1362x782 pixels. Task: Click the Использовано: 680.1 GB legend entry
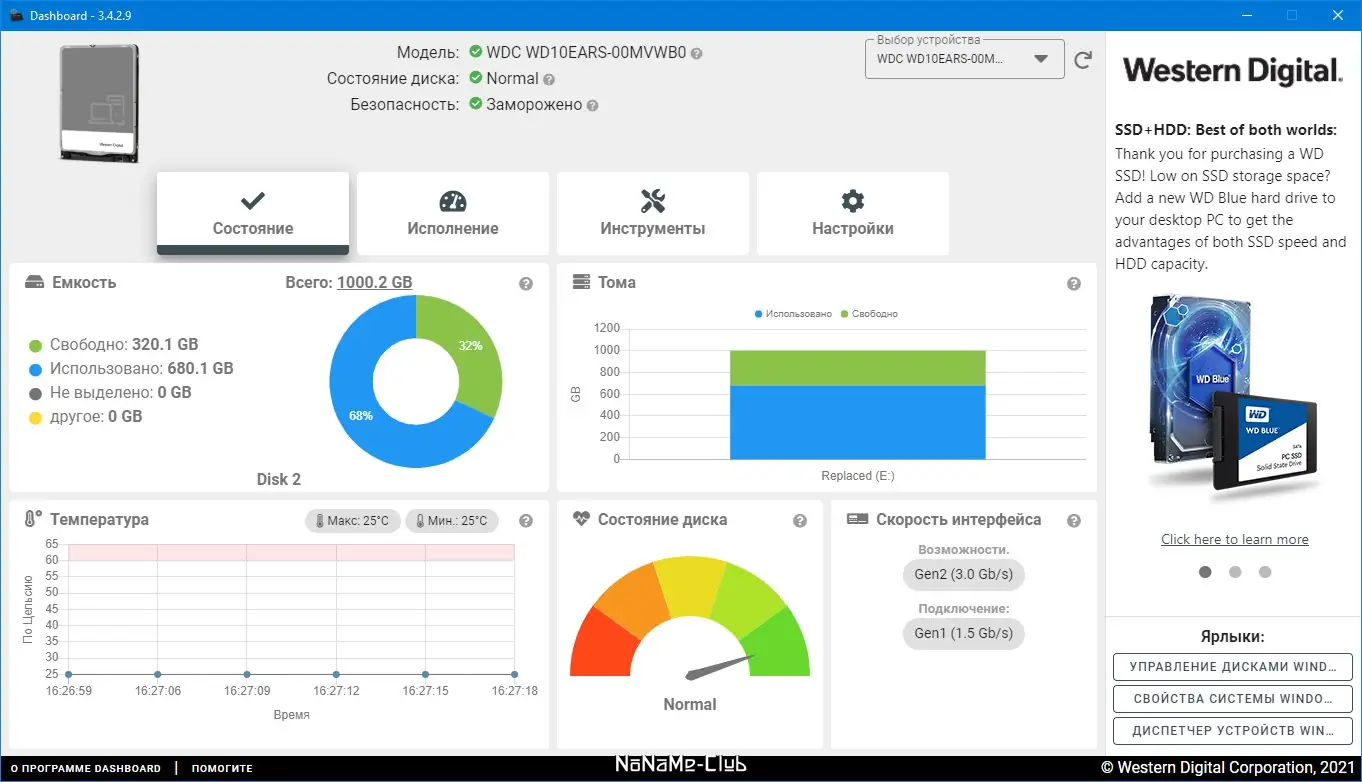pyautogui.click(x=131, y=369)
